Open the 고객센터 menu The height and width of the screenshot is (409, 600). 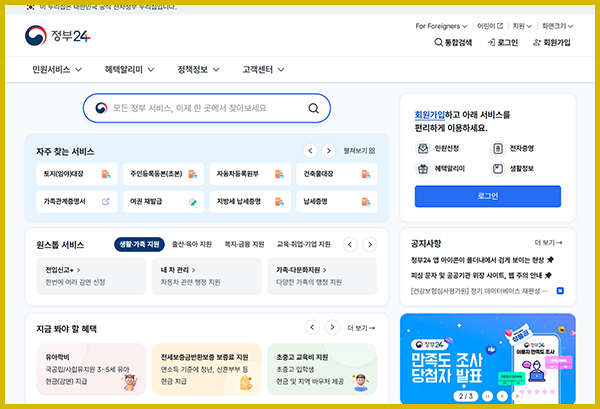(263, 69)
